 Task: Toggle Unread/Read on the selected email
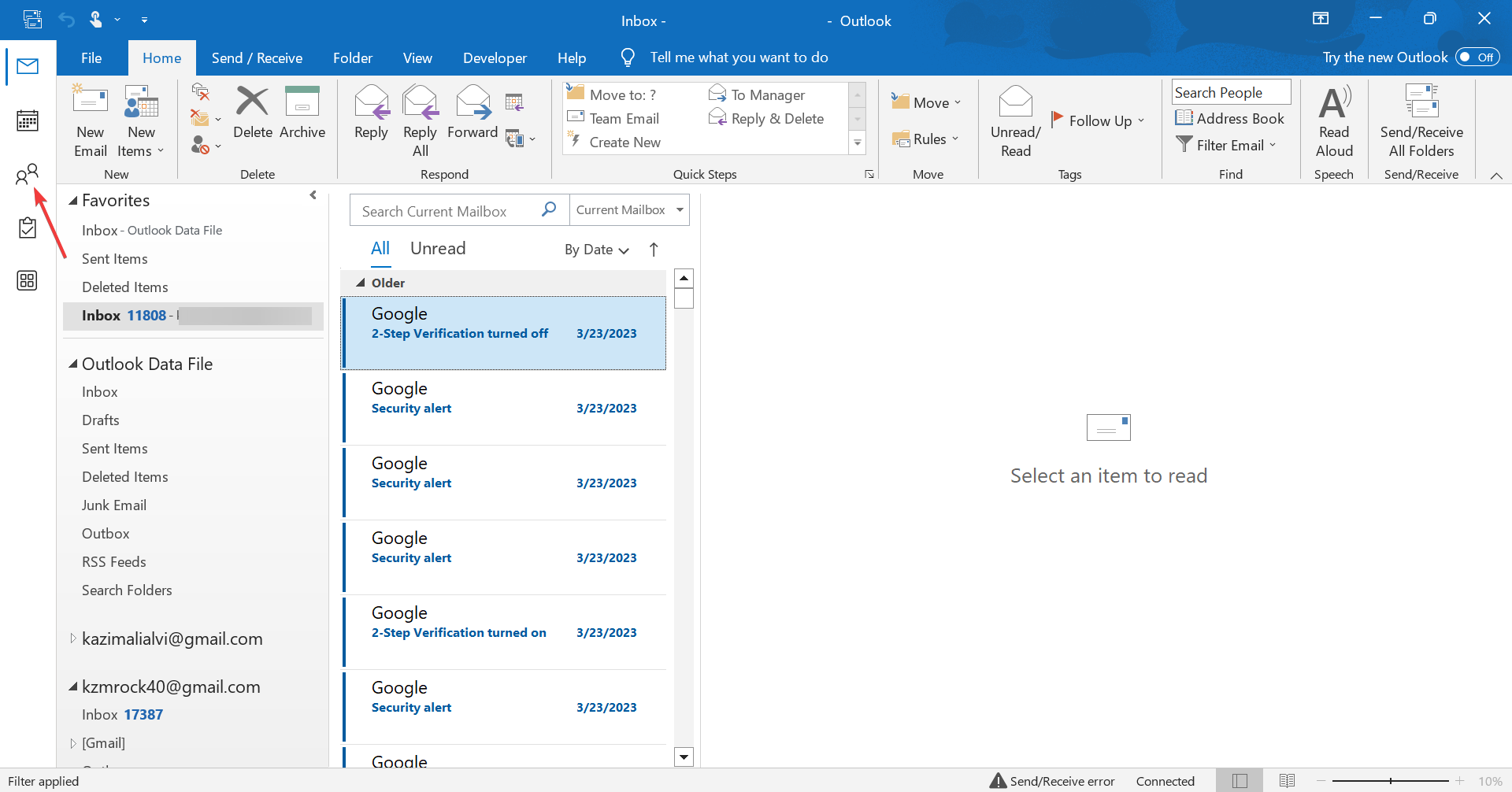1014,118
